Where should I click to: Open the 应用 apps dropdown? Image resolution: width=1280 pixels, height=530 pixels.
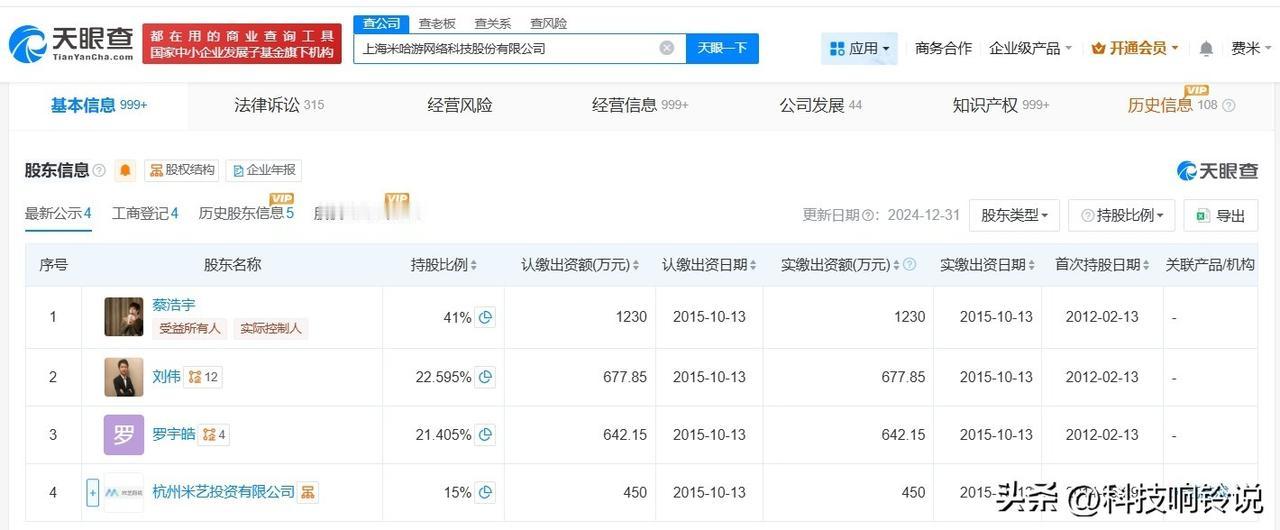859,48
